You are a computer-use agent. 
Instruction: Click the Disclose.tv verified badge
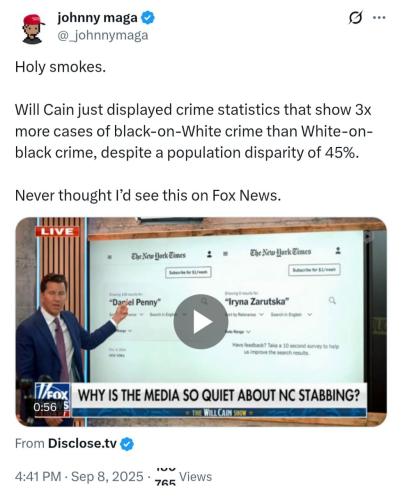coord(127,444)
